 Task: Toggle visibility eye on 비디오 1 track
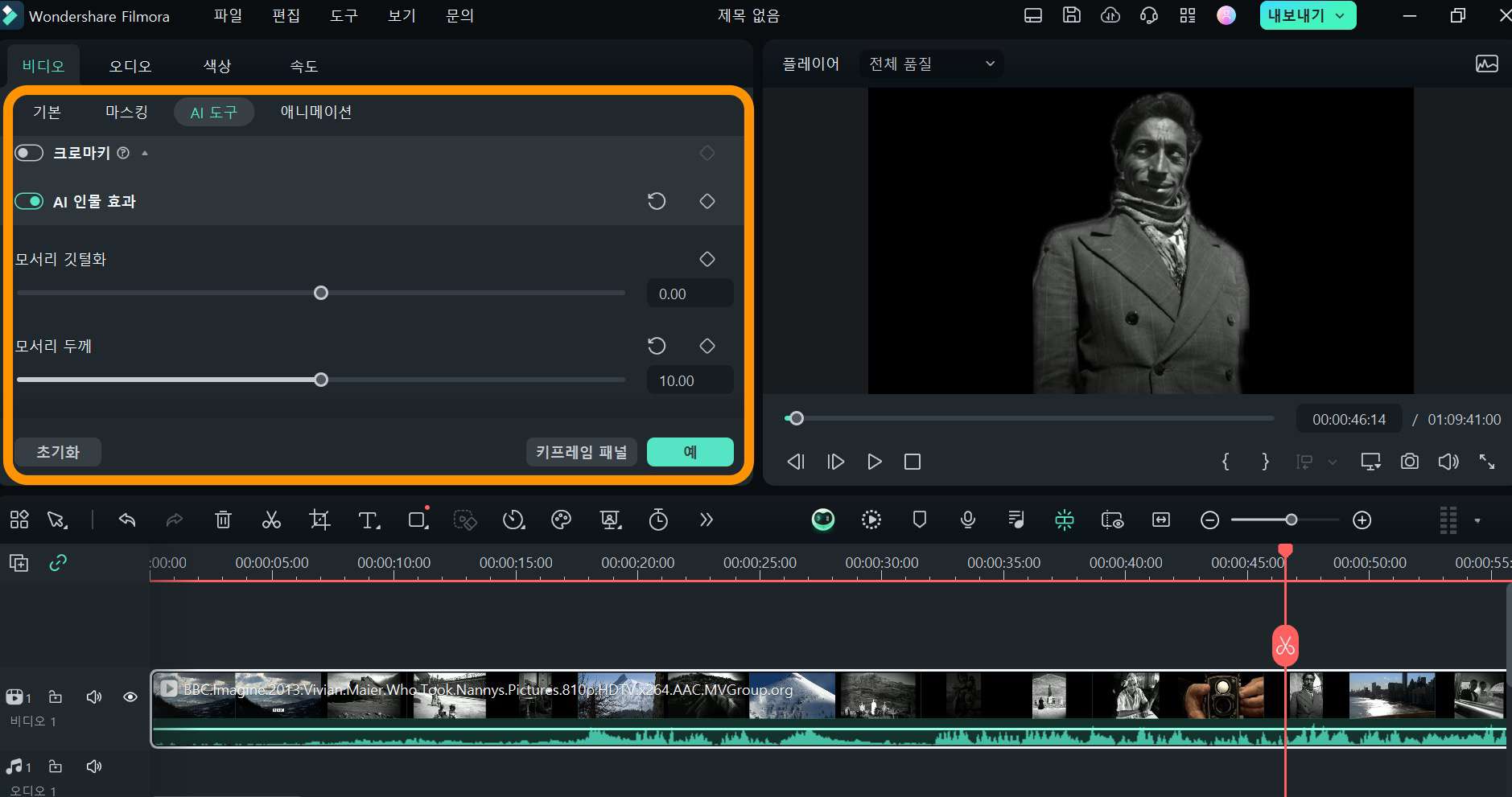tap(130, 697)
